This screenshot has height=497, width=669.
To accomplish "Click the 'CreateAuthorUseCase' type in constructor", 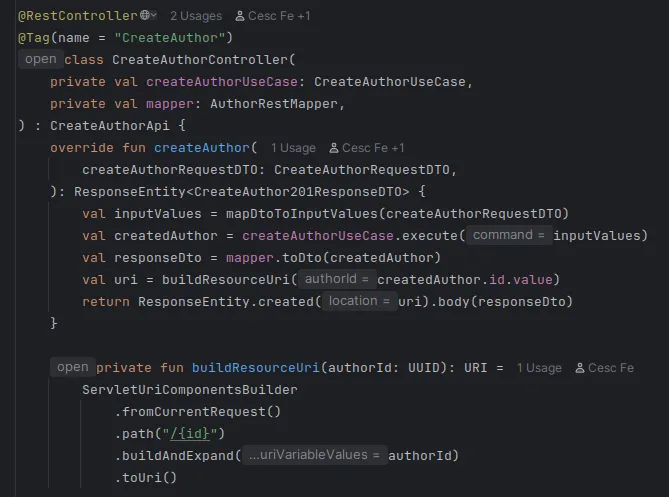I will click(390, 82).
